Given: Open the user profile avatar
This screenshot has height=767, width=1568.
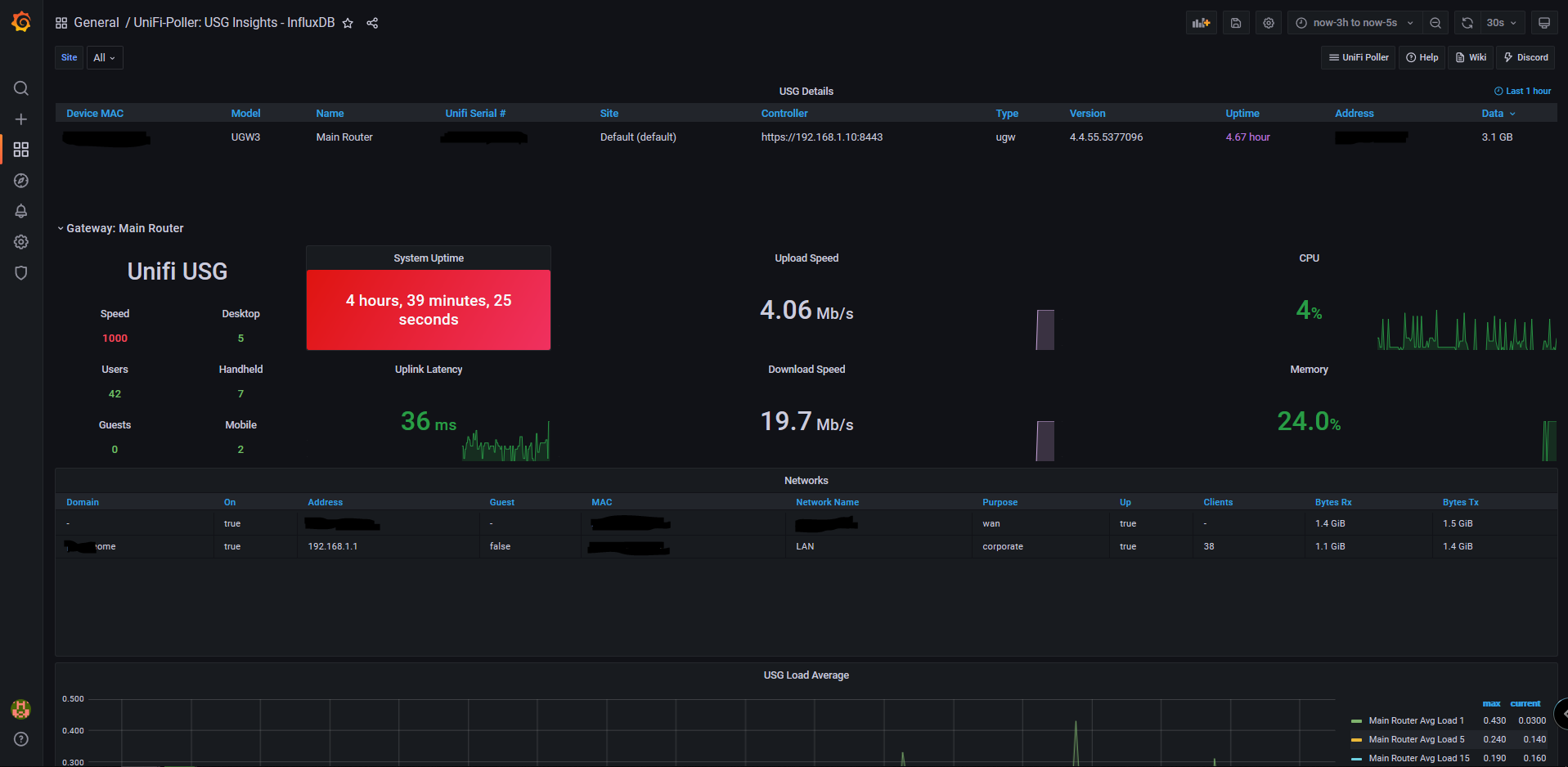Looking at the screenshot, I should 21,709.
